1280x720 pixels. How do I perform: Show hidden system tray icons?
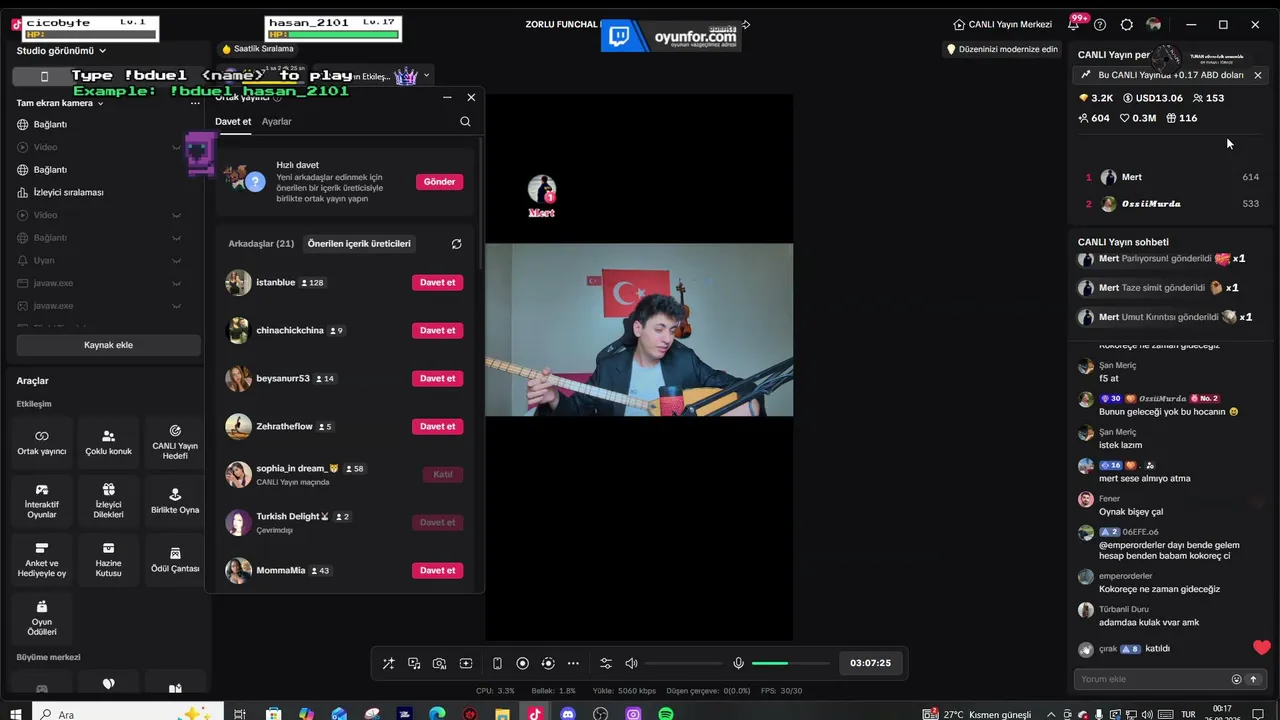[1050, 714]
